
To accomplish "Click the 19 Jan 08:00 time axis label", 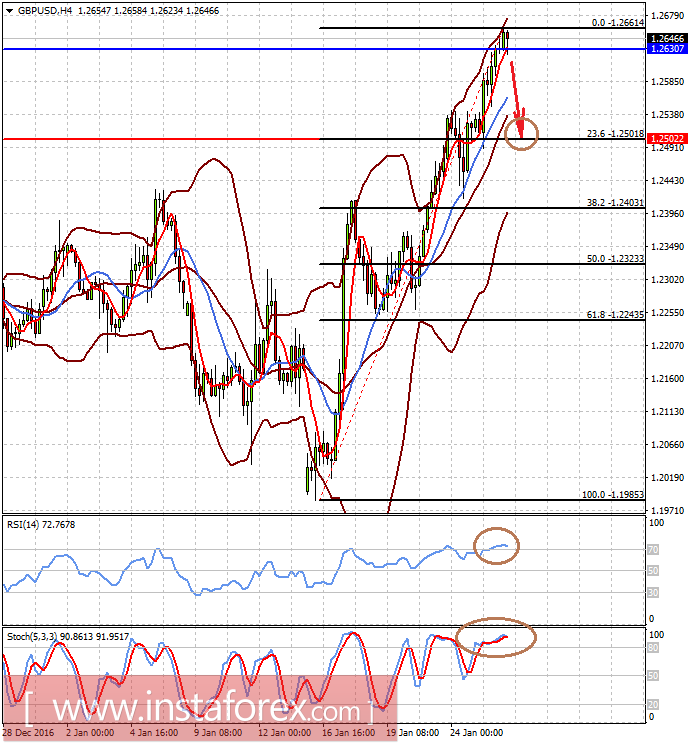I will (x=413, y=733).
